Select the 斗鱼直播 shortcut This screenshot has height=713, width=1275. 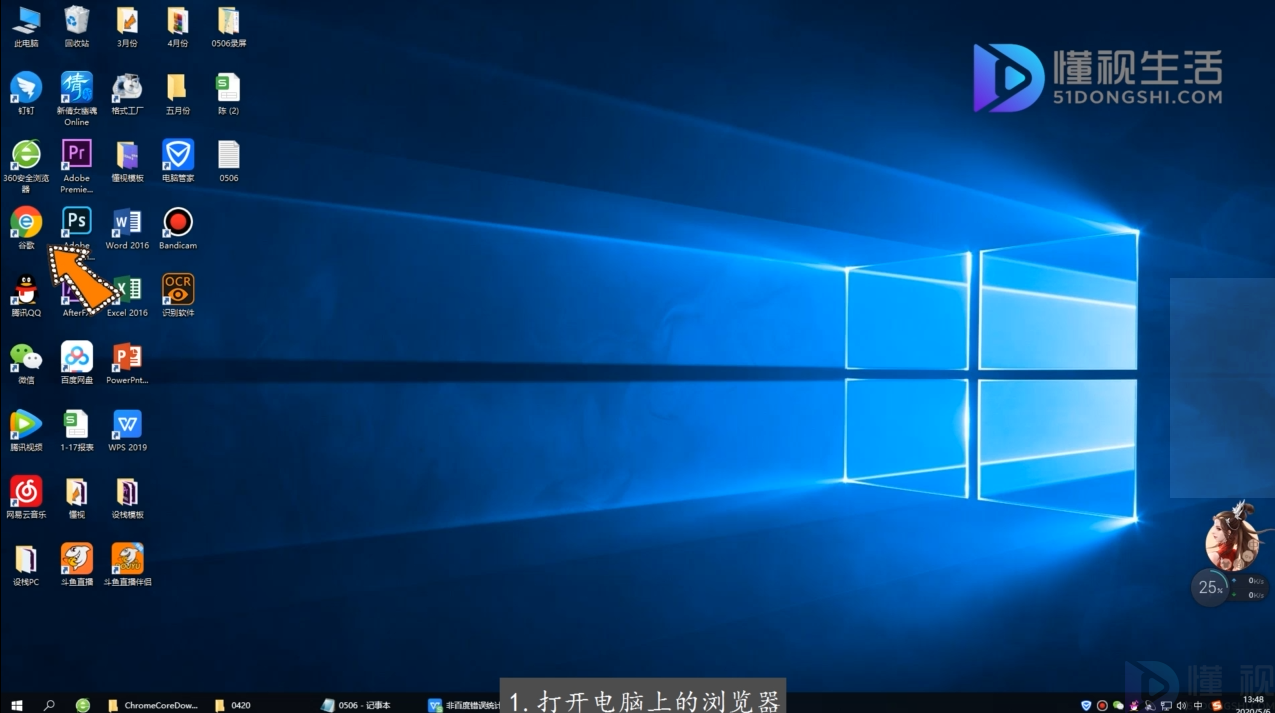[x=77, y=564]
